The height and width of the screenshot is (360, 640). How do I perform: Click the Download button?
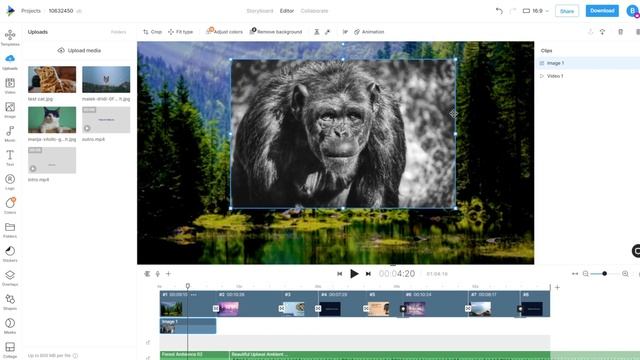pos(602,11)
